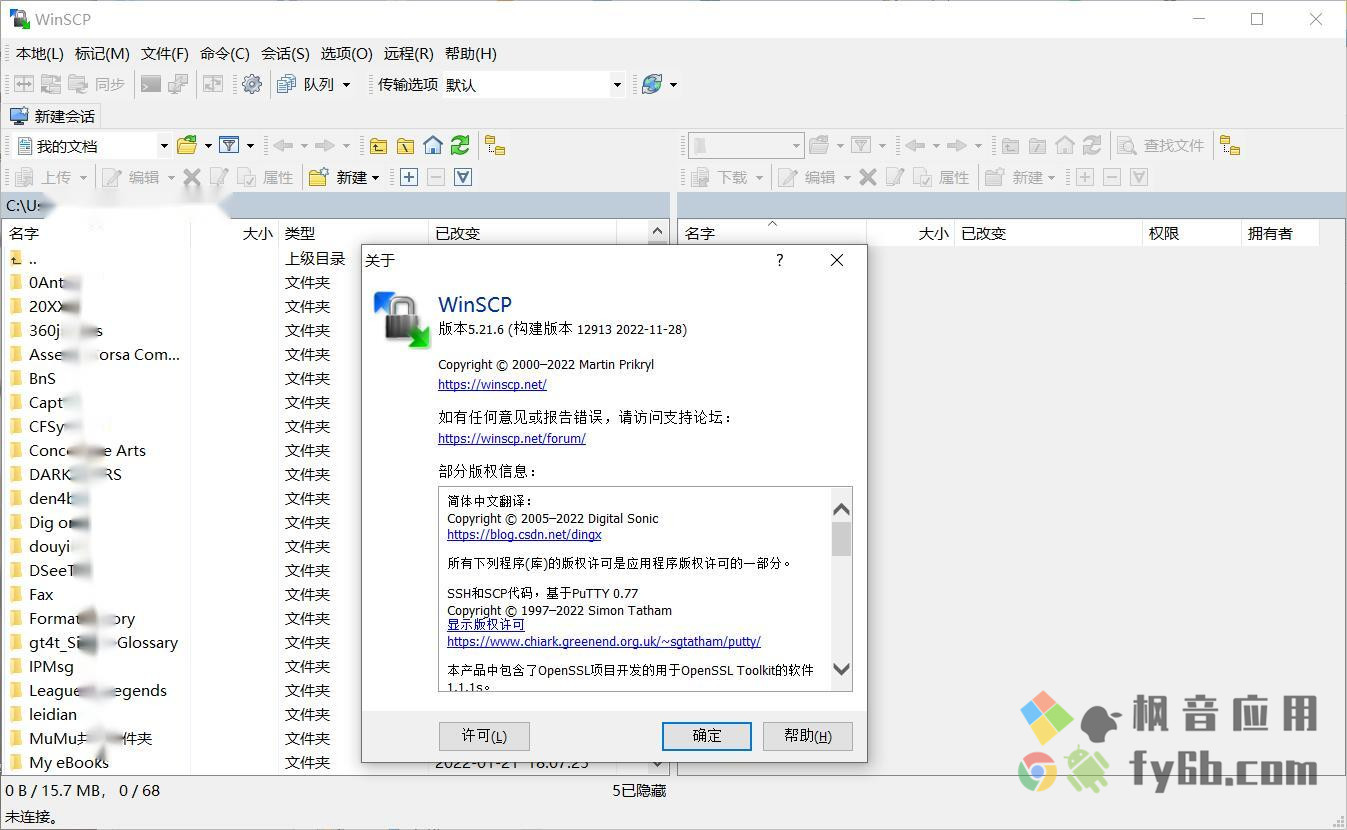Click the local Unselect files minus icon
1347x830 pixels.
436,177
